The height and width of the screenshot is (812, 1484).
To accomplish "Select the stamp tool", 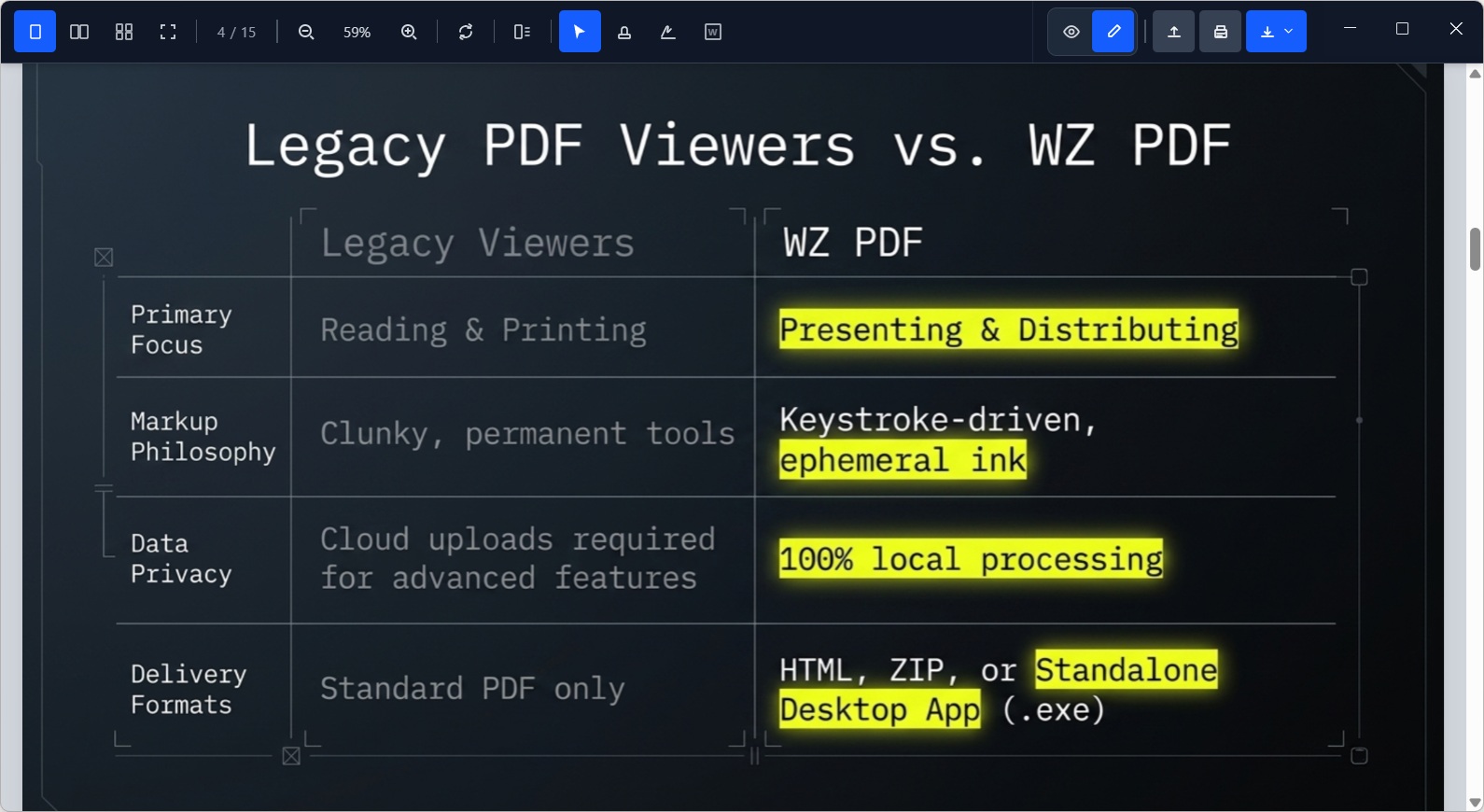I will (624, 32).
